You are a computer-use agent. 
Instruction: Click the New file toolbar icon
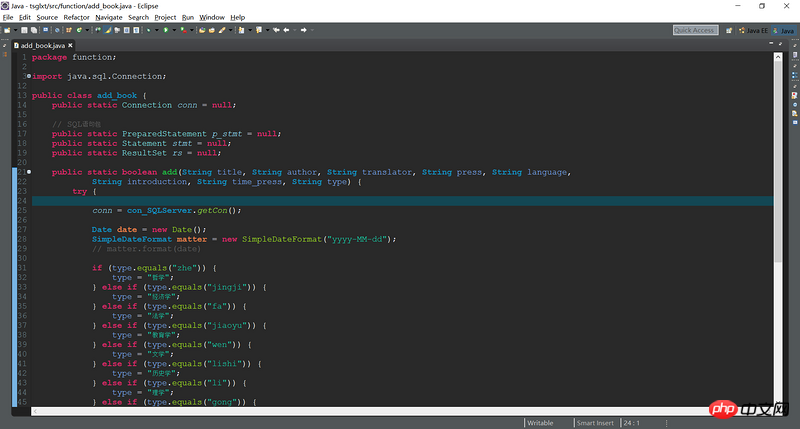click(8, 30)
